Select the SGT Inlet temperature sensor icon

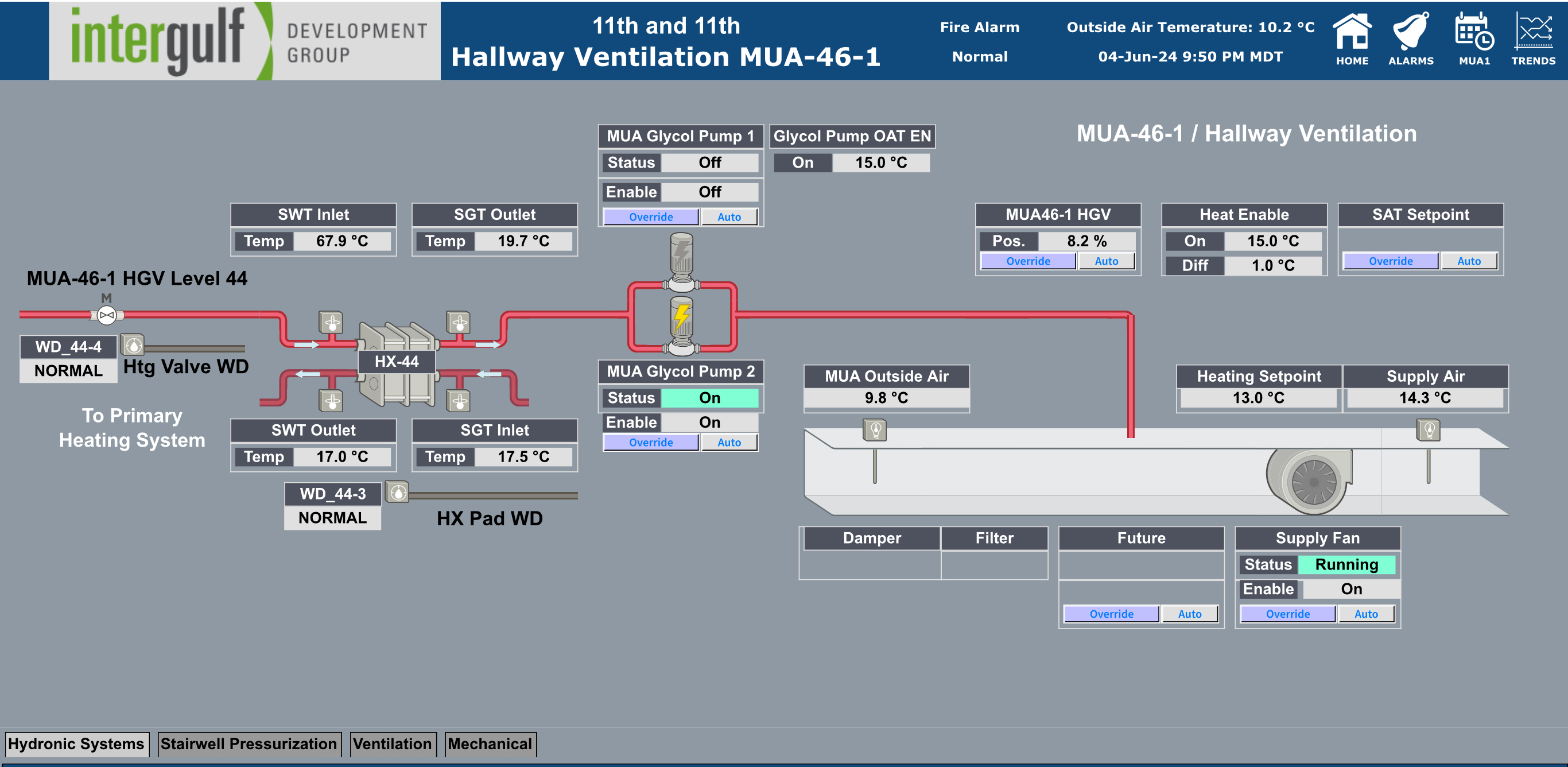459,401
